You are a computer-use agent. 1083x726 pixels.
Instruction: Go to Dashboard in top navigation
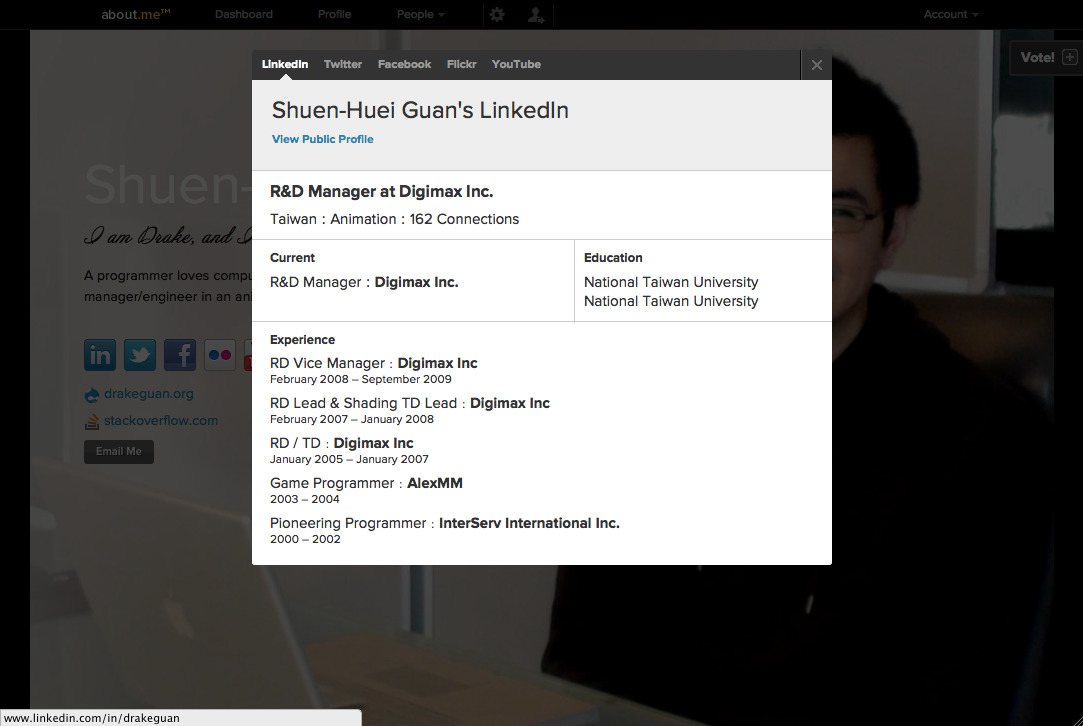click(x=244, y=15)
